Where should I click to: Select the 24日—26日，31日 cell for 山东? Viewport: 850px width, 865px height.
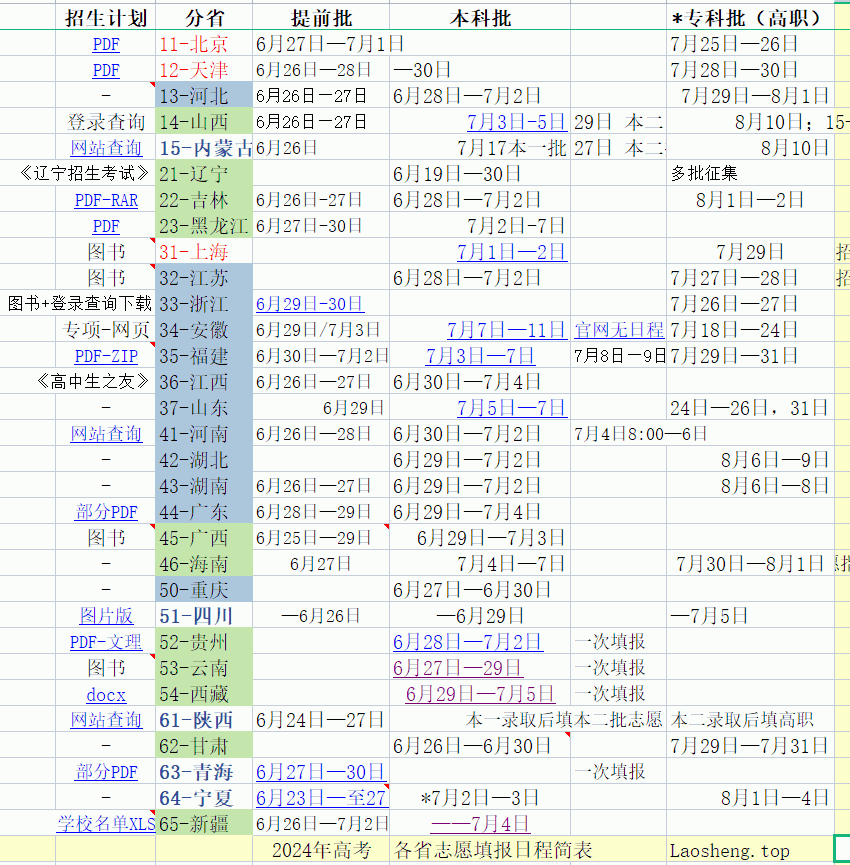tap(750, 408)
